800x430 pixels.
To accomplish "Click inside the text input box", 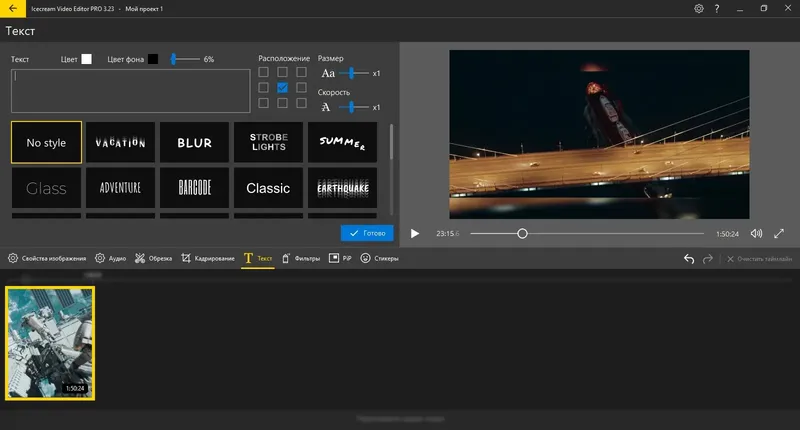I will coord(130,90).
